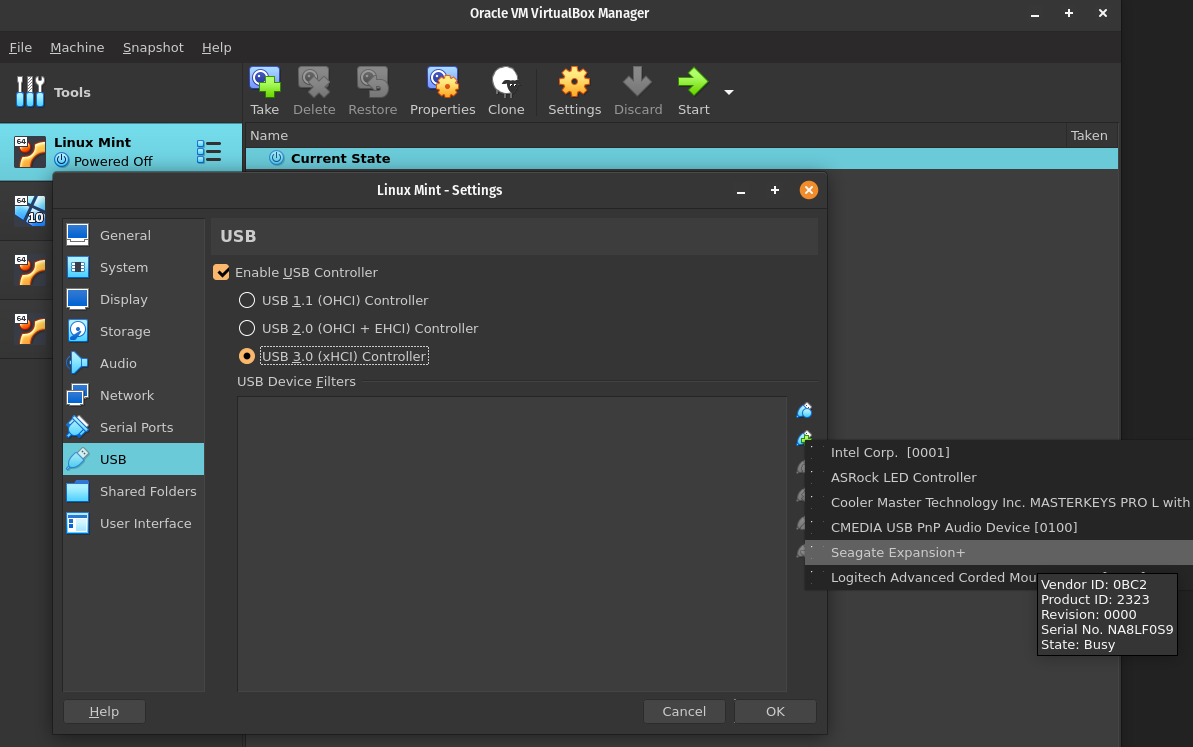Go to General settings category

point(133,235)
